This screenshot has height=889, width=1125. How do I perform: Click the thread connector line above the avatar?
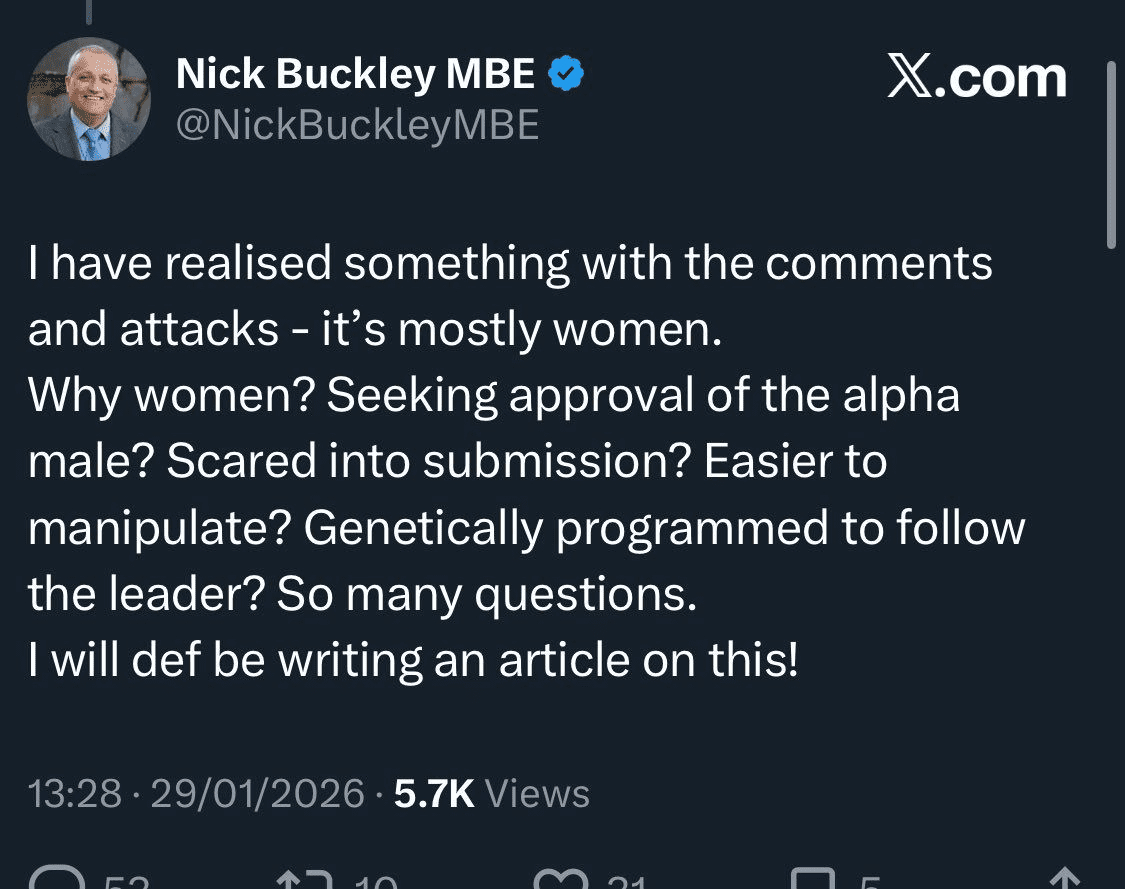point(90,12)
